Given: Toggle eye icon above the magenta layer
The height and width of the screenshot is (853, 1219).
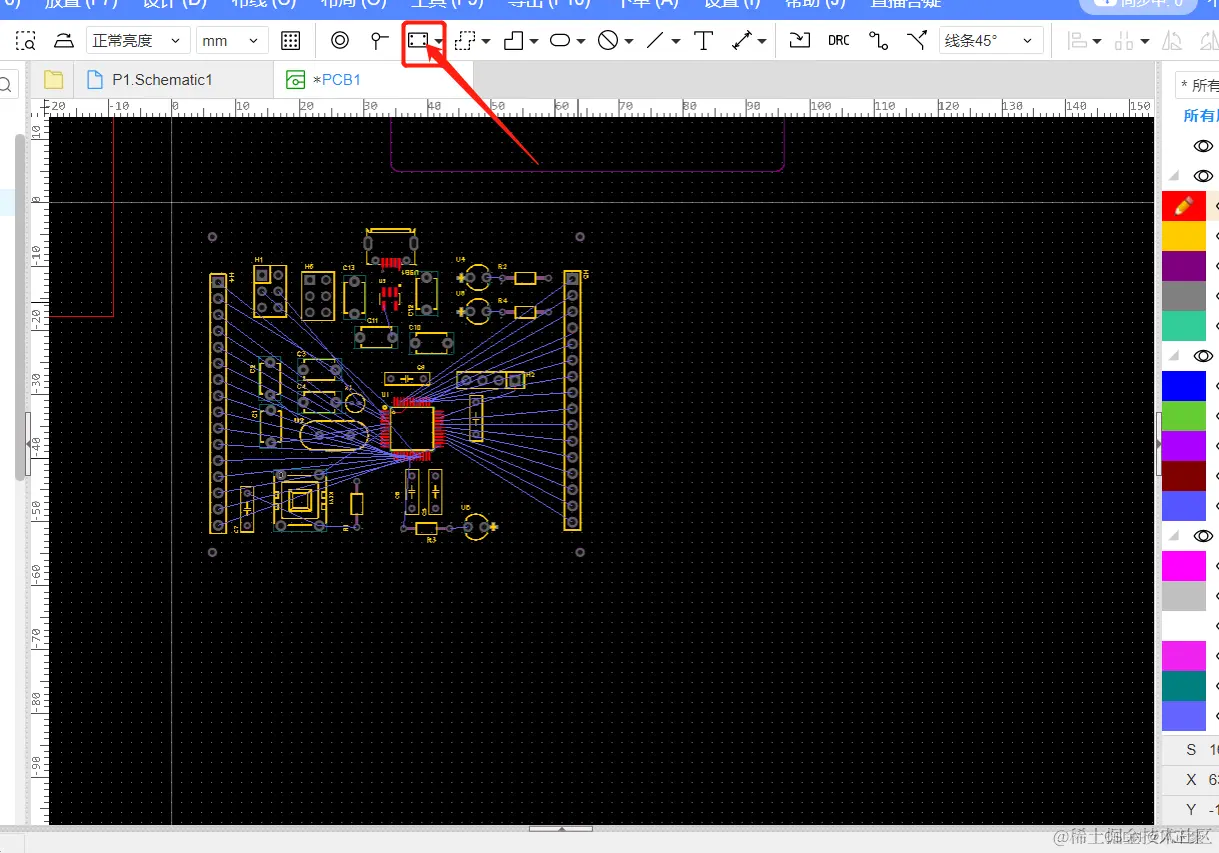Looking at the screenshot, I should 1203,536.
